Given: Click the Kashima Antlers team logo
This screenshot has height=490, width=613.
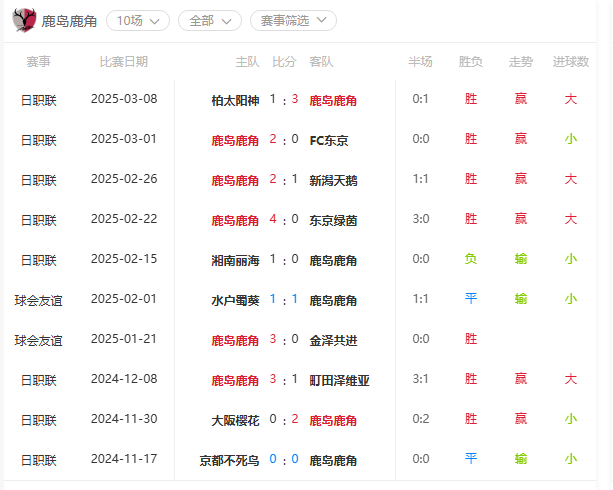Looking at the screenshot, I should pos(24,20).
